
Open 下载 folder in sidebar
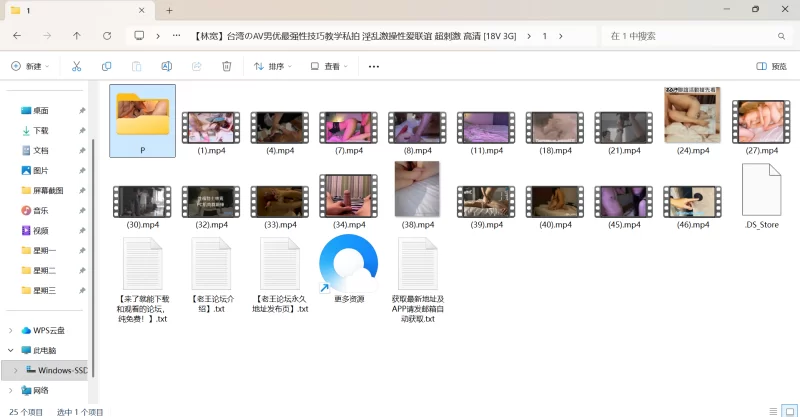point(41,130)
